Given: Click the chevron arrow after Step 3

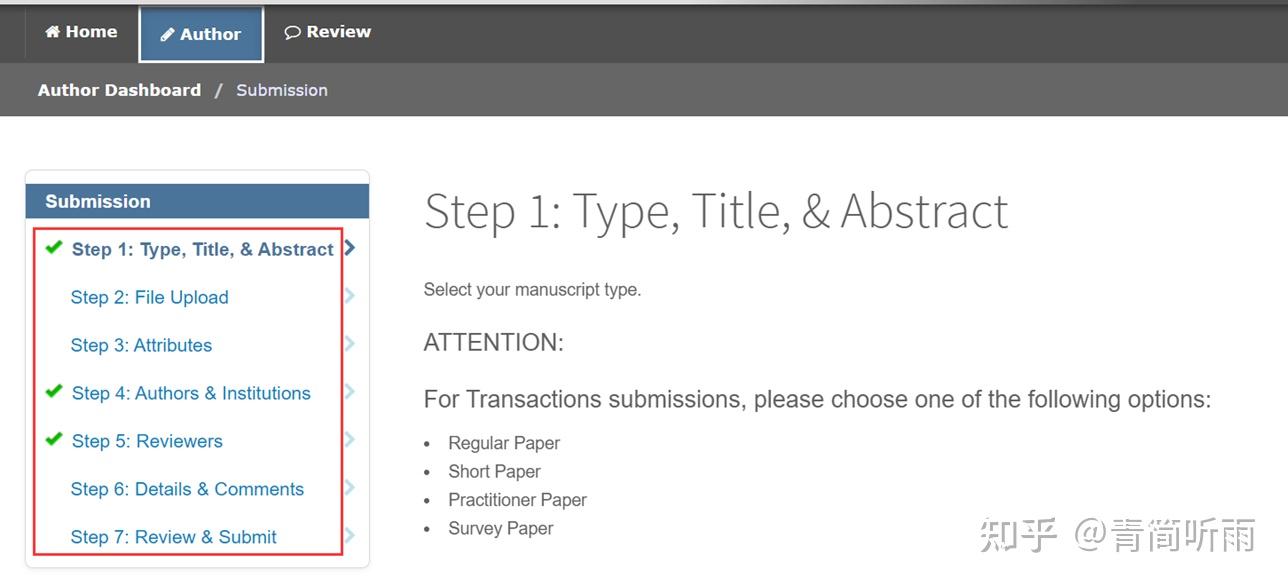Looking at the screenshot, I should tap(350, 344).
